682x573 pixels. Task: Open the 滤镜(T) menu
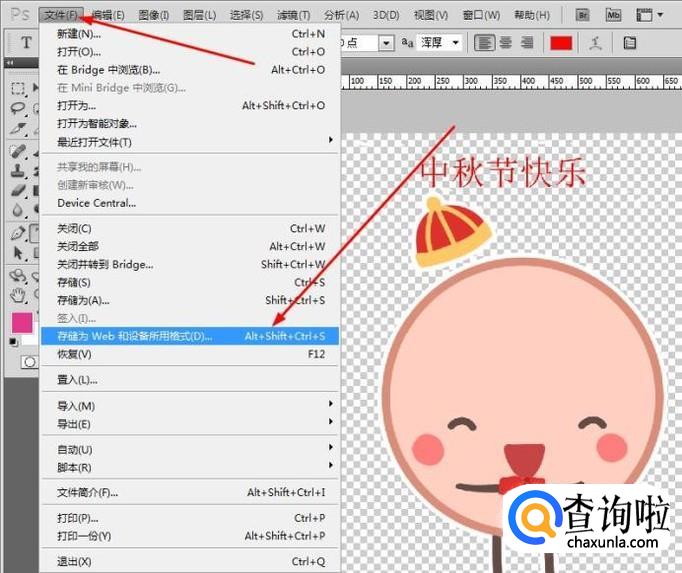tap(294, 15)
